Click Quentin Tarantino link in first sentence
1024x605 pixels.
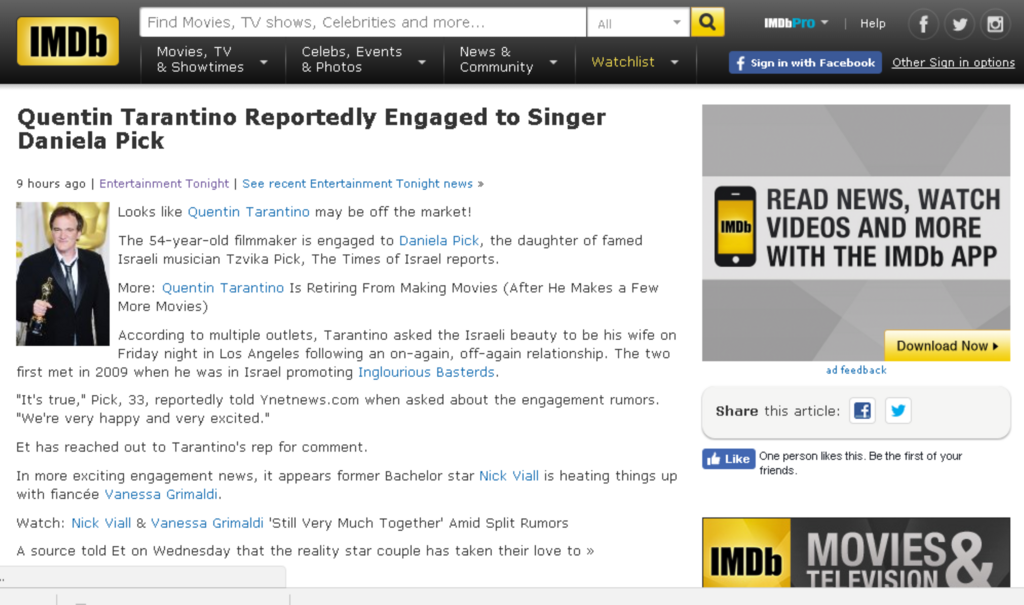[249, 212]
